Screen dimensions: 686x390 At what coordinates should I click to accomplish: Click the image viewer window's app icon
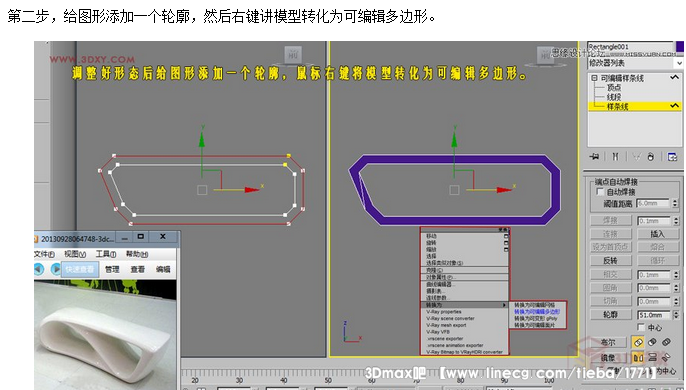(36, 239)
